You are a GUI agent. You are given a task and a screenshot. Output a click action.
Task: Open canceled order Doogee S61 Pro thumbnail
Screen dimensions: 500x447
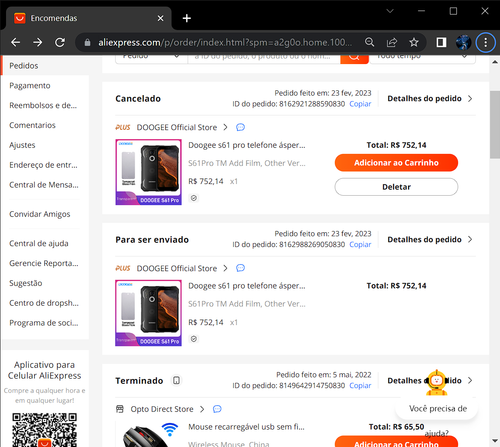pos(148,172)
